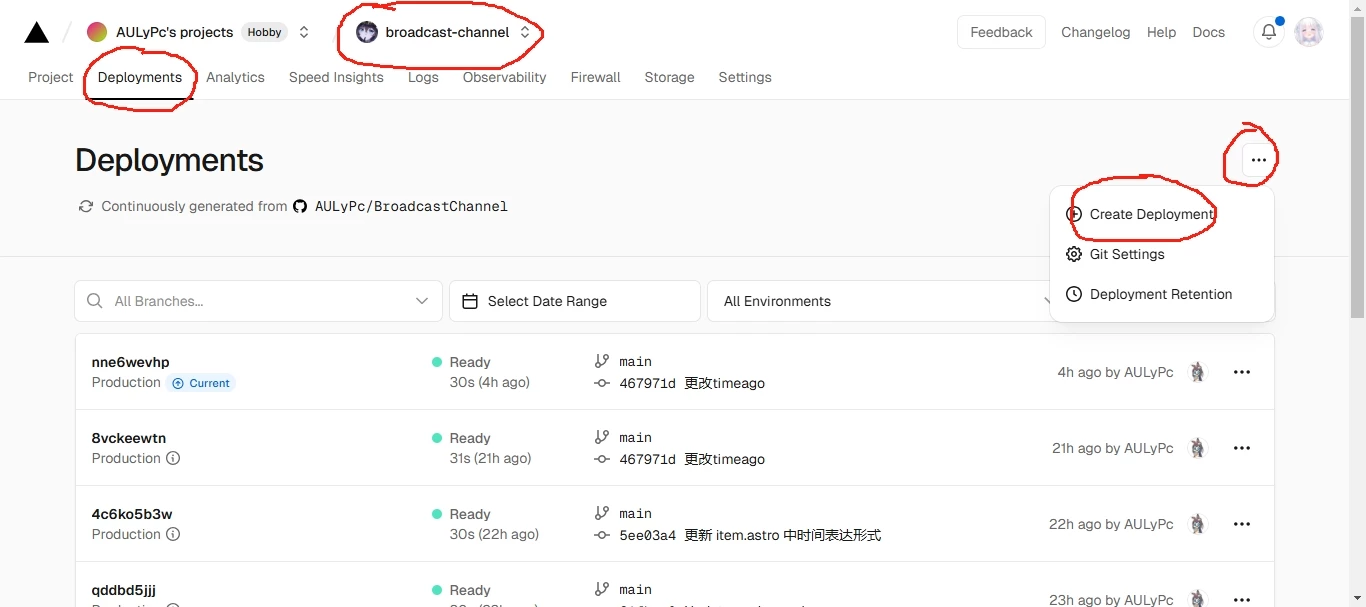Click the info icon next to 4c6ko5b3w Production
Image resolution: width=1366 pixels, height=607 pixels.
coord(173,534)
